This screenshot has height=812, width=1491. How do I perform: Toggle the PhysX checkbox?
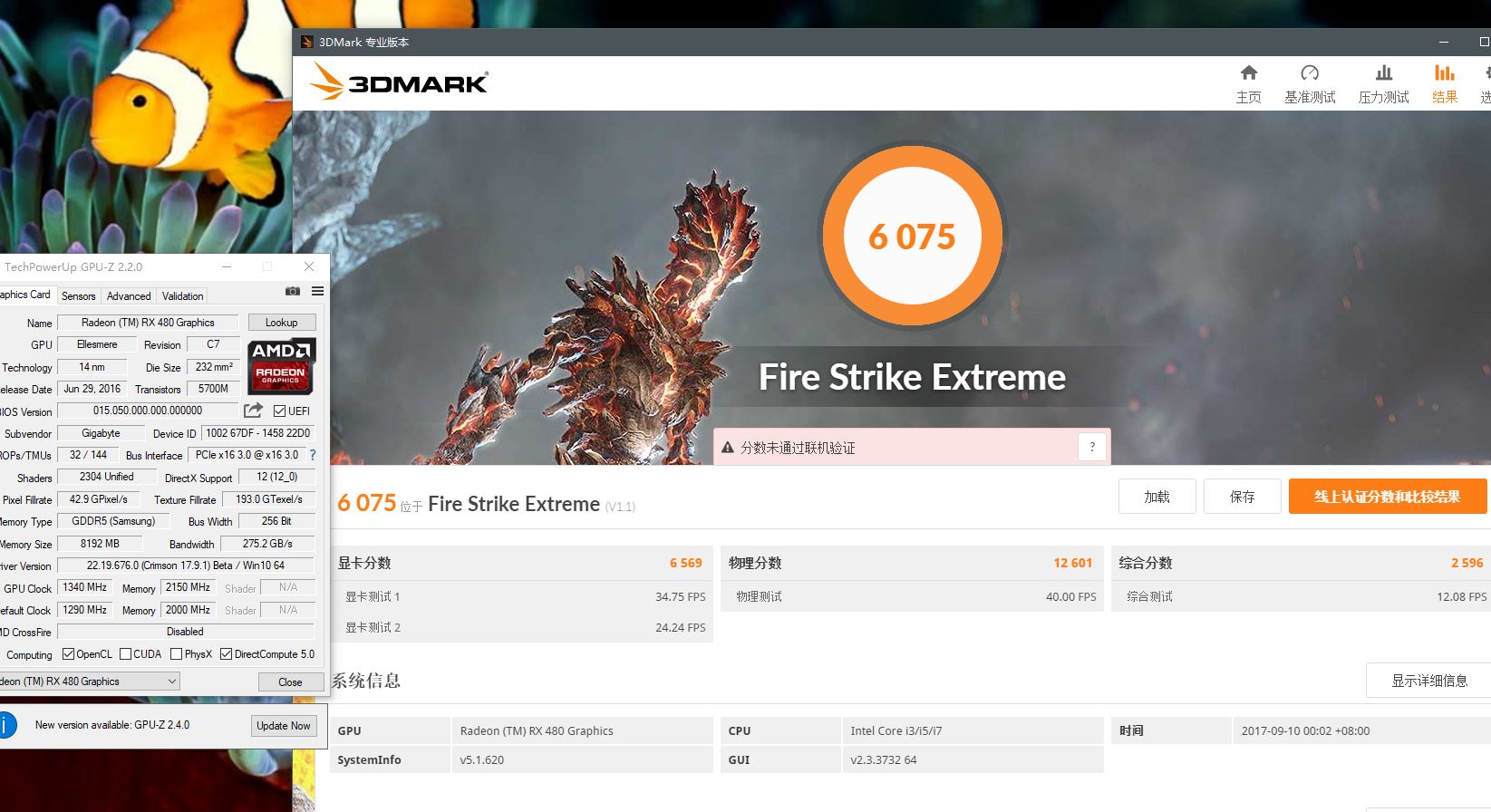click(x=176, y=654)
